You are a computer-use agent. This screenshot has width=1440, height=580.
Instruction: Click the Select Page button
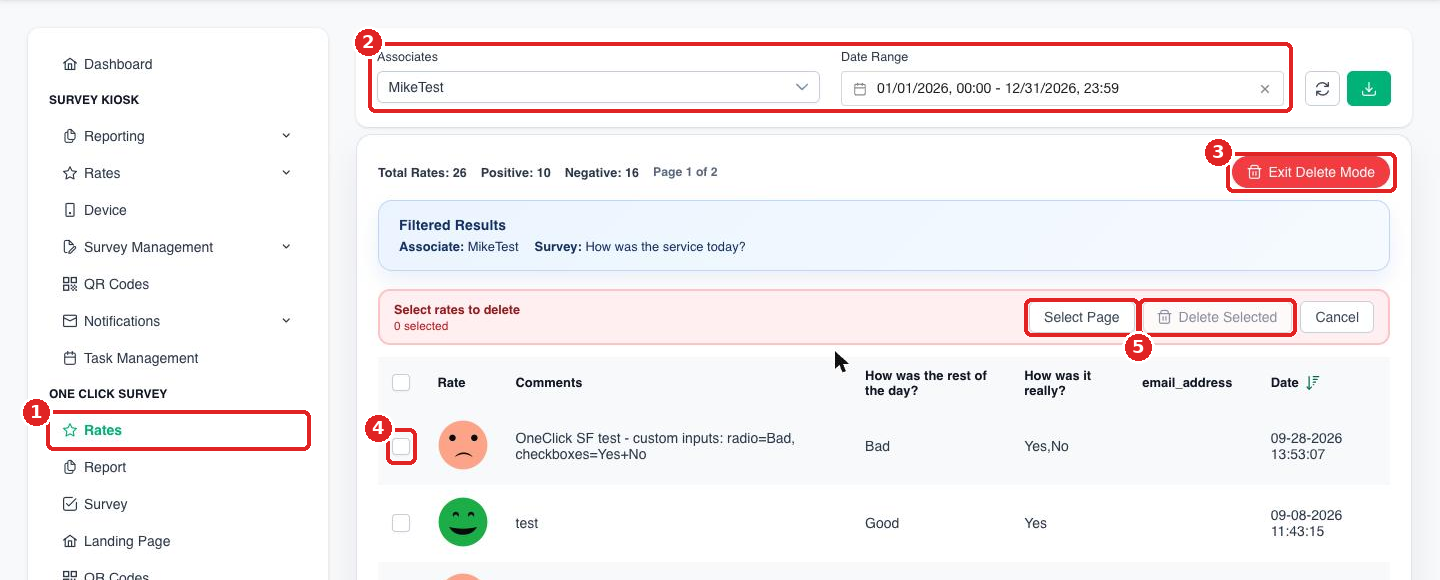tap(1081, 317)
